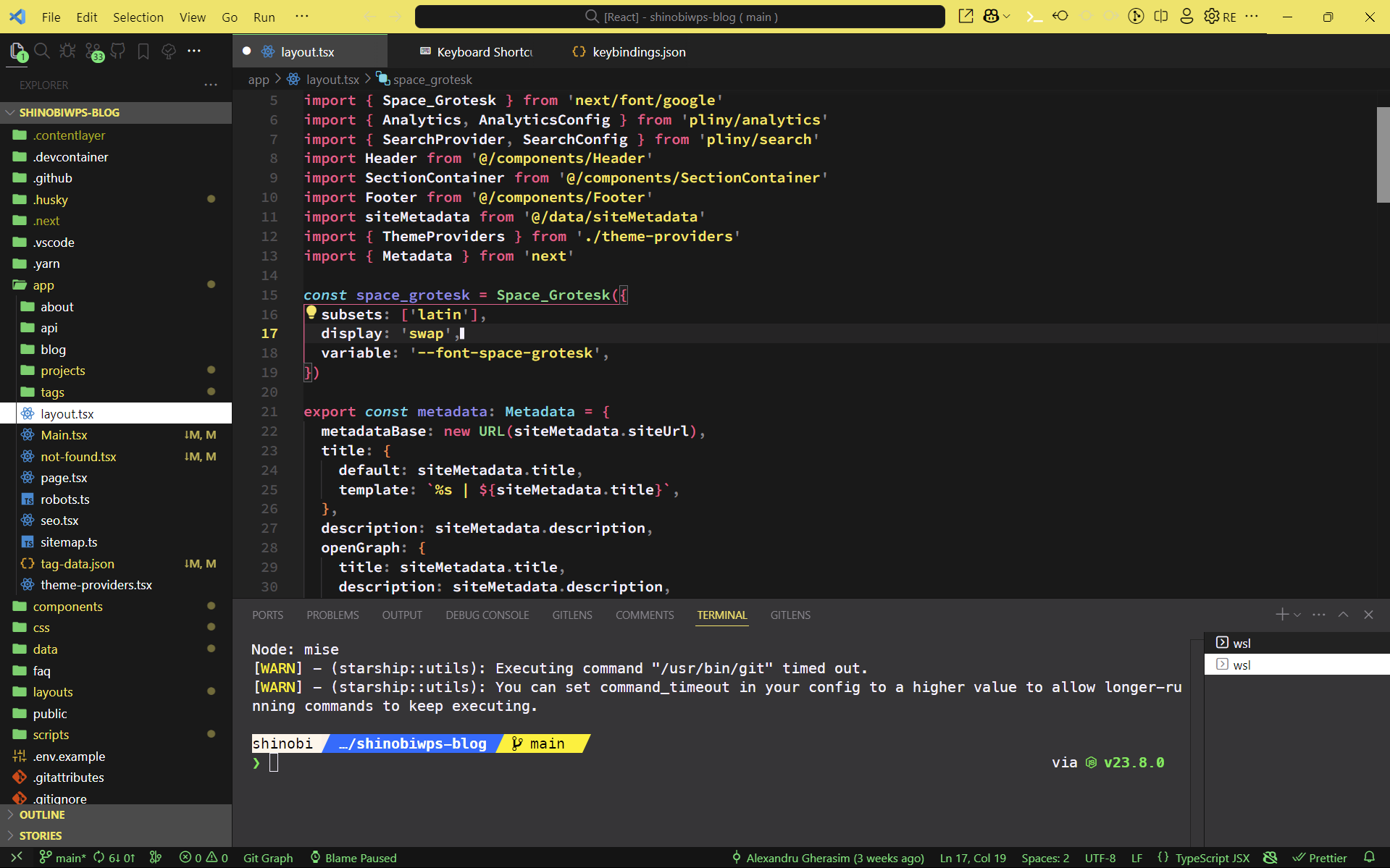Viewport: 1390px width, 868px height.
Task: Select the blog folder in the explorer
Action: coord(53,349)
